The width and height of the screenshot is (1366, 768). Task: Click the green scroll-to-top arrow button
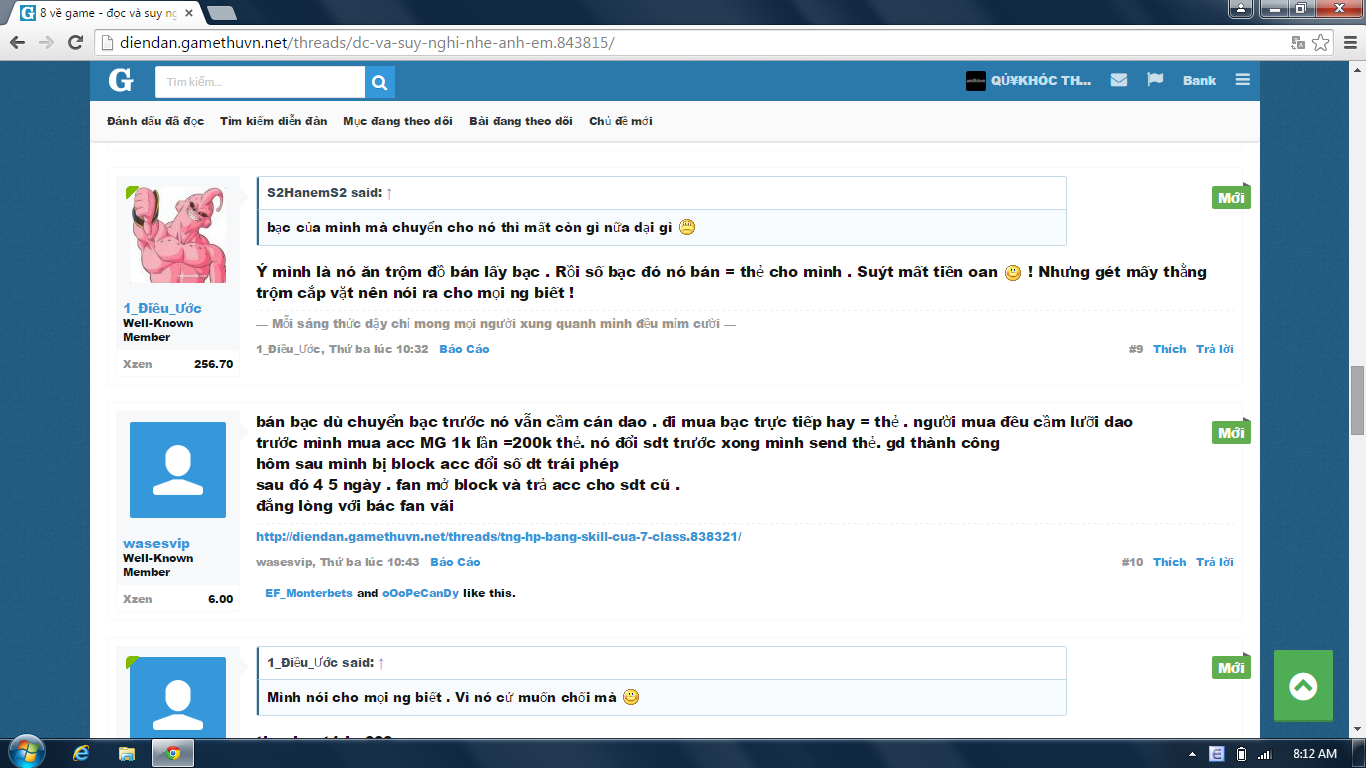click(1303, 686)
